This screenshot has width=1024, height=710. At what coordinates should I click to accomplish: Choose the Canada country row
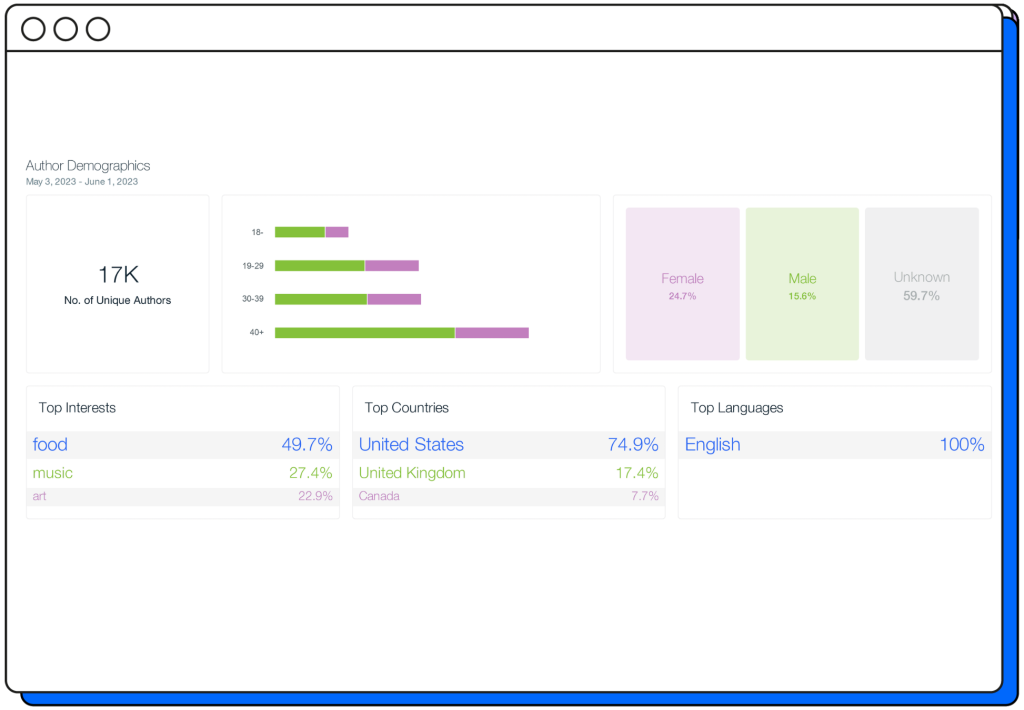[508, 496]
